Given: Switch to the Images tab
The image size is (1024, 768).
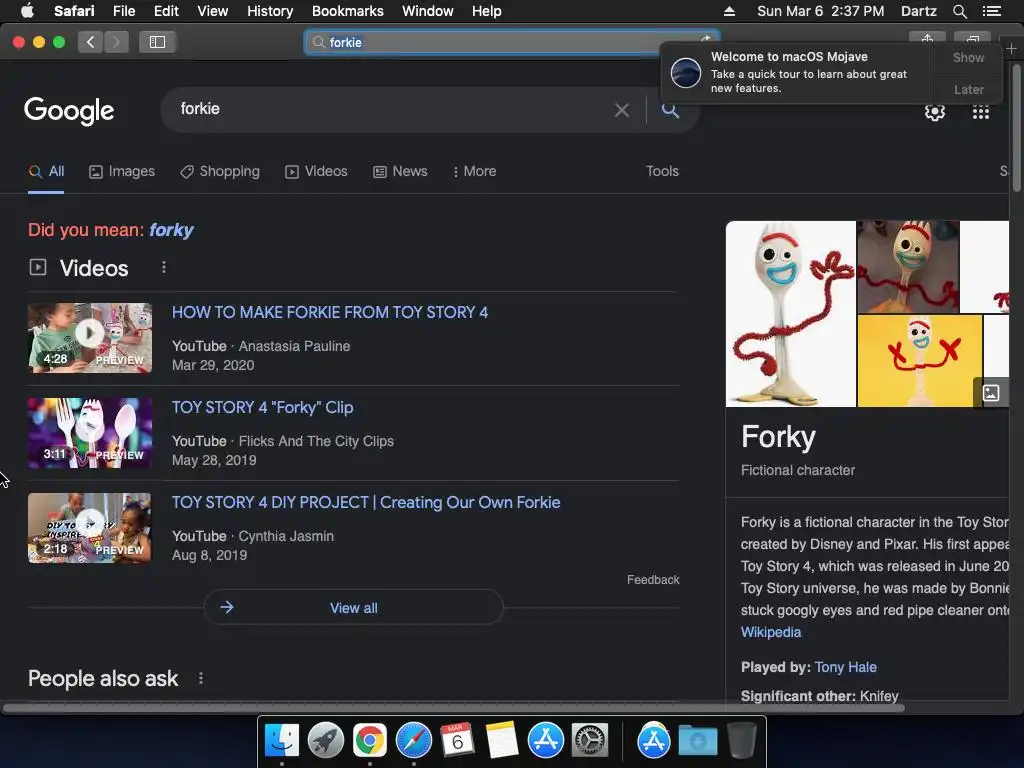Looking at the screenshot, I should coord(121,171).
